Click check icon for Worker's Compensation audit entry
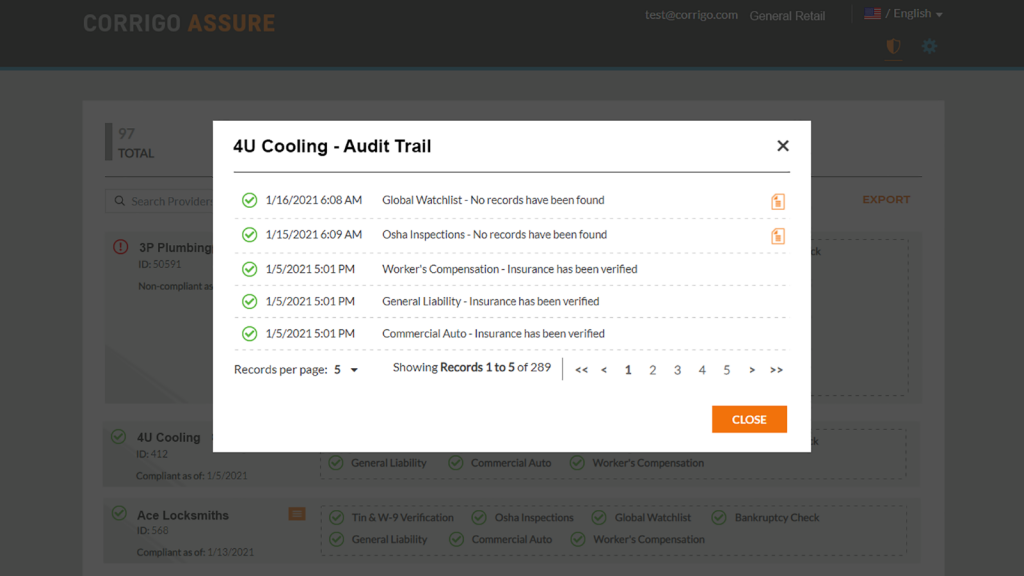 [249, 269]
